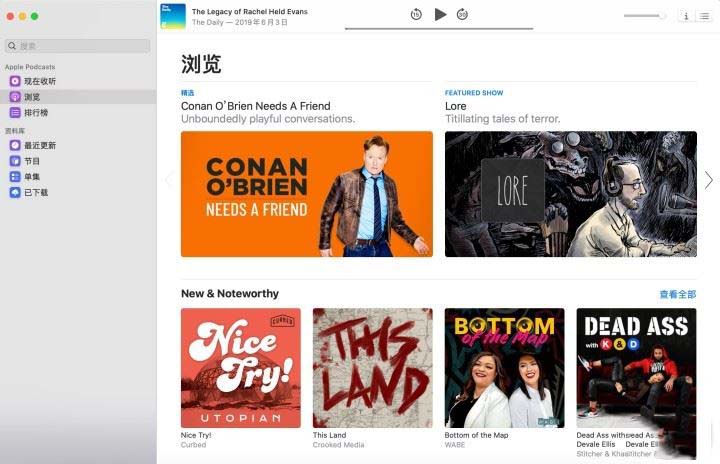This screenshot has height=464, width=720.
Task: Adjust the volume slider
Action: click(645, 16)
